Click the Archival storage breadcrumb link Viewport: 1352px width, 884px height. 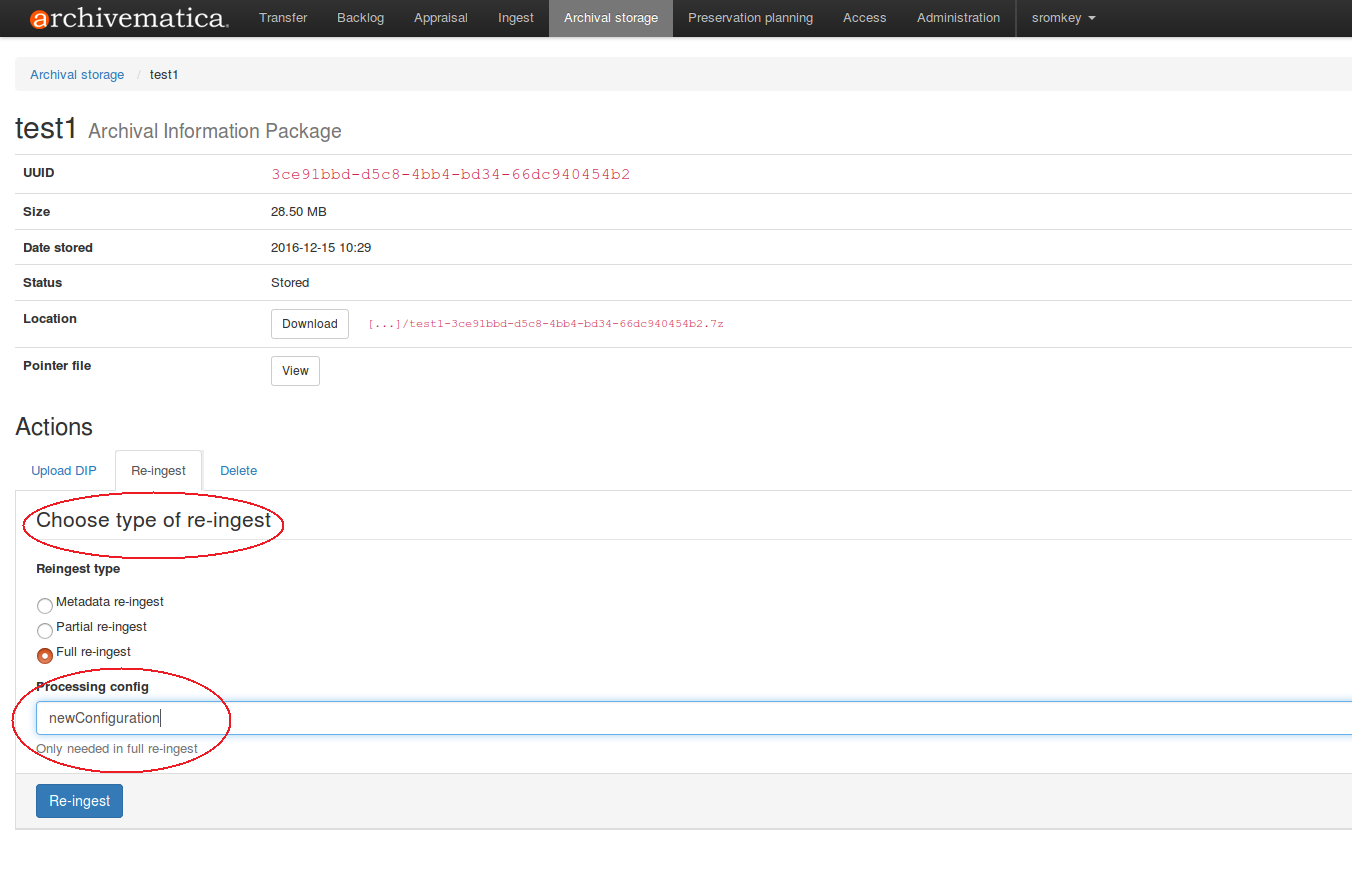tap(77, 75)
